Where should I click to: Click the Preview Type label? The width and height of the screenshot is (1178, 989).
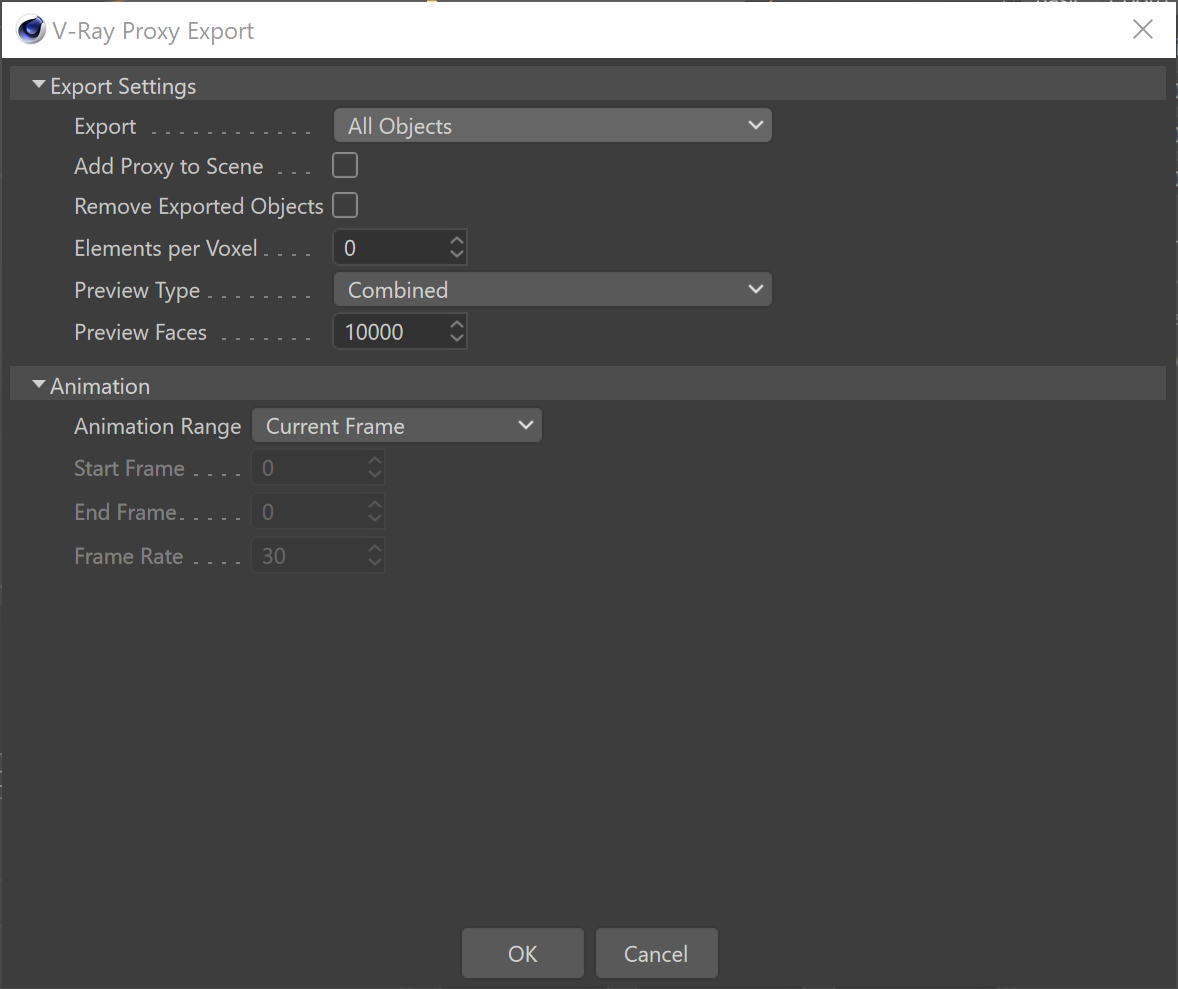coord(137,290)
